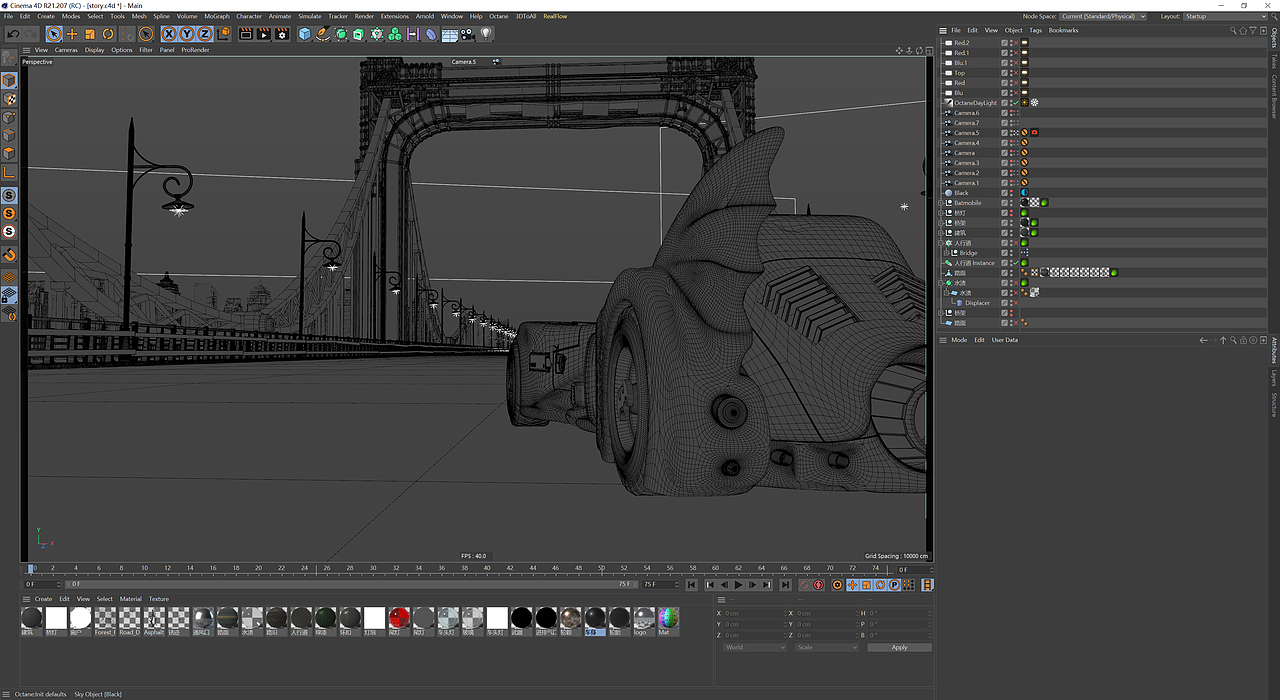The image size is (1280, 700).
Task: Open Material Manager Create menu
Action: pos(43,599)
